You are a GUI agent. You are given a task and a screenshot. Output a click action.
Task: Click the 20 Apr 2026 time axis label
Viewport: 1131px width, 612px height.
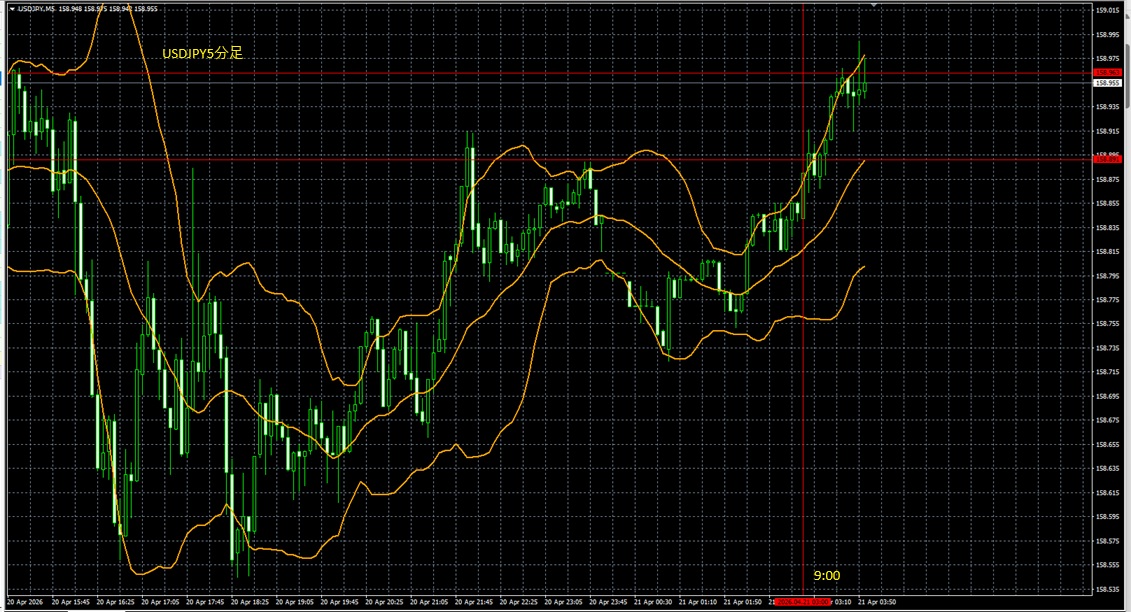pyautogui.click(x=27, y=603)
